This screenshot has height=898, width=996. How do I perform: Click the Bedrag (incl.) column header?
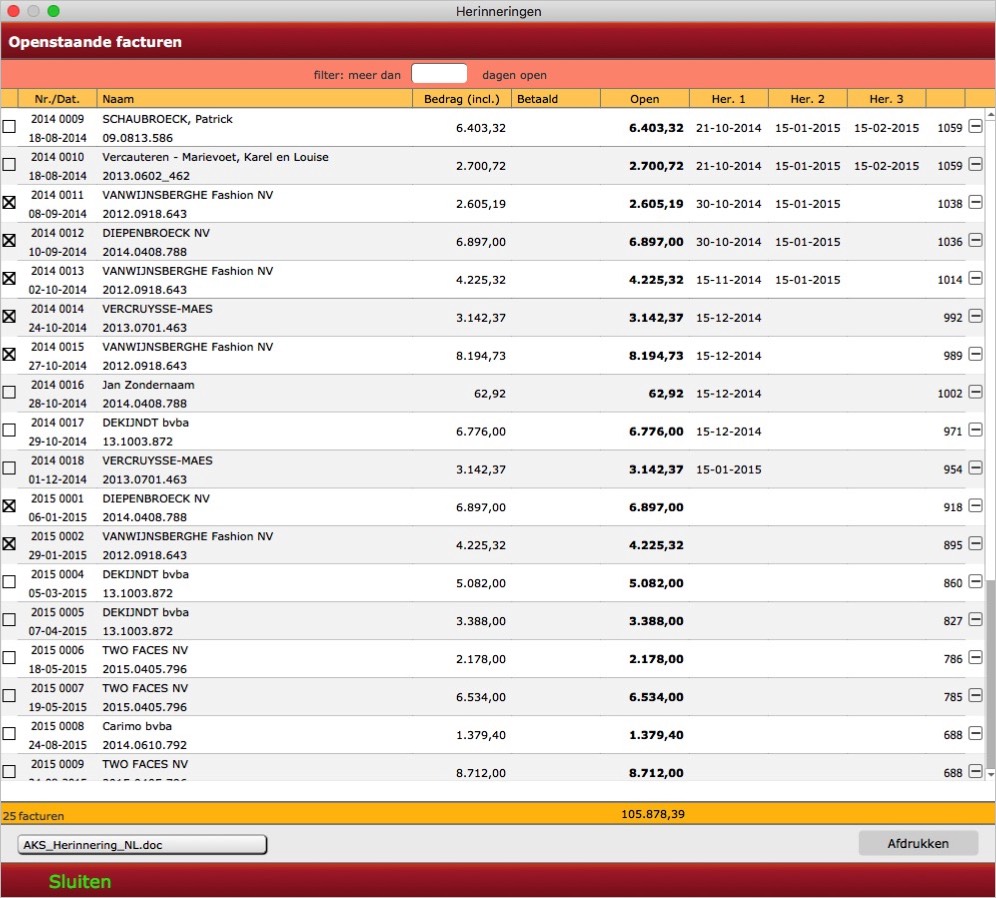click(x=462, y=99)
